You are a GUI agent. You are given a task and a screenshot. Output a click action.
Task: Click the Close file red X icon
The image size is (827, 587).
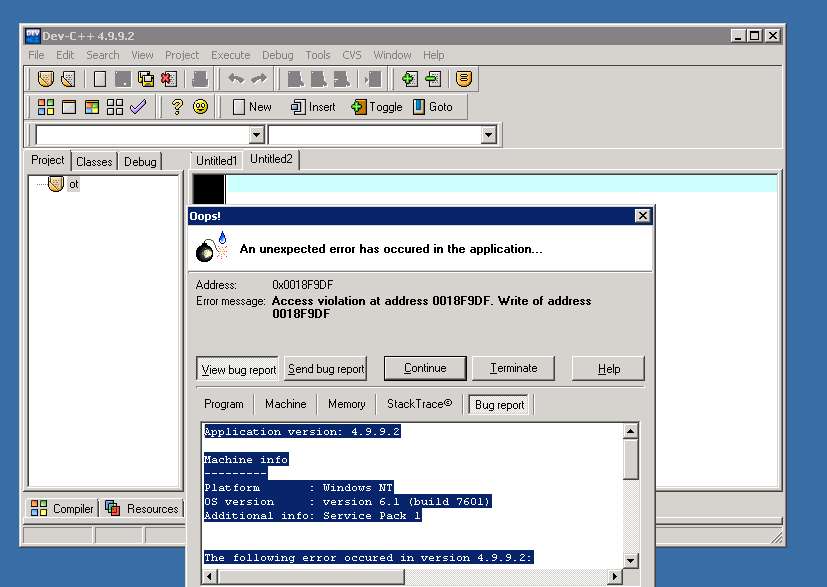pyautogui.click(x=169, y=79)
